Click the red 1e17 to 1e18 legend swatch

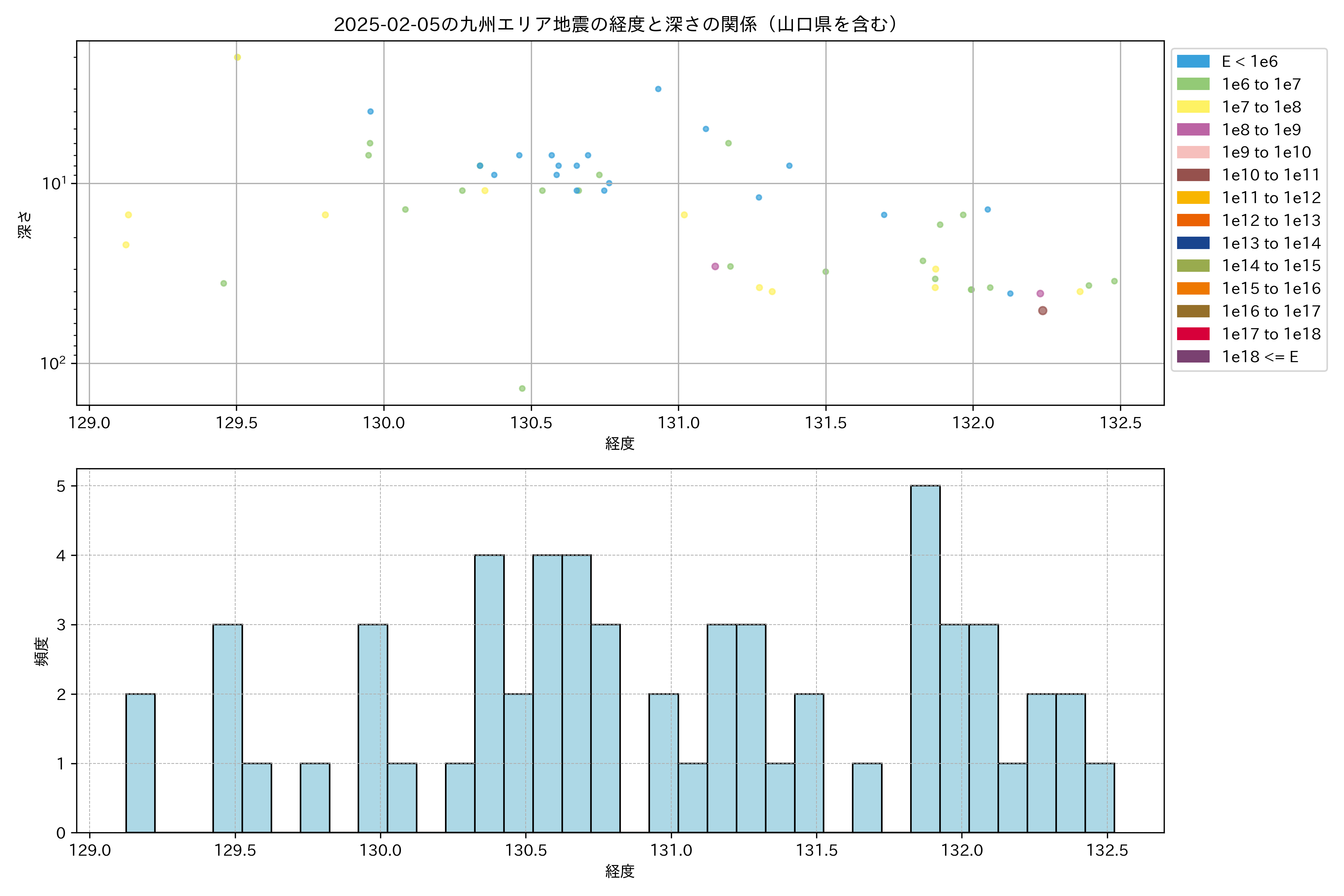[1193, 334]
